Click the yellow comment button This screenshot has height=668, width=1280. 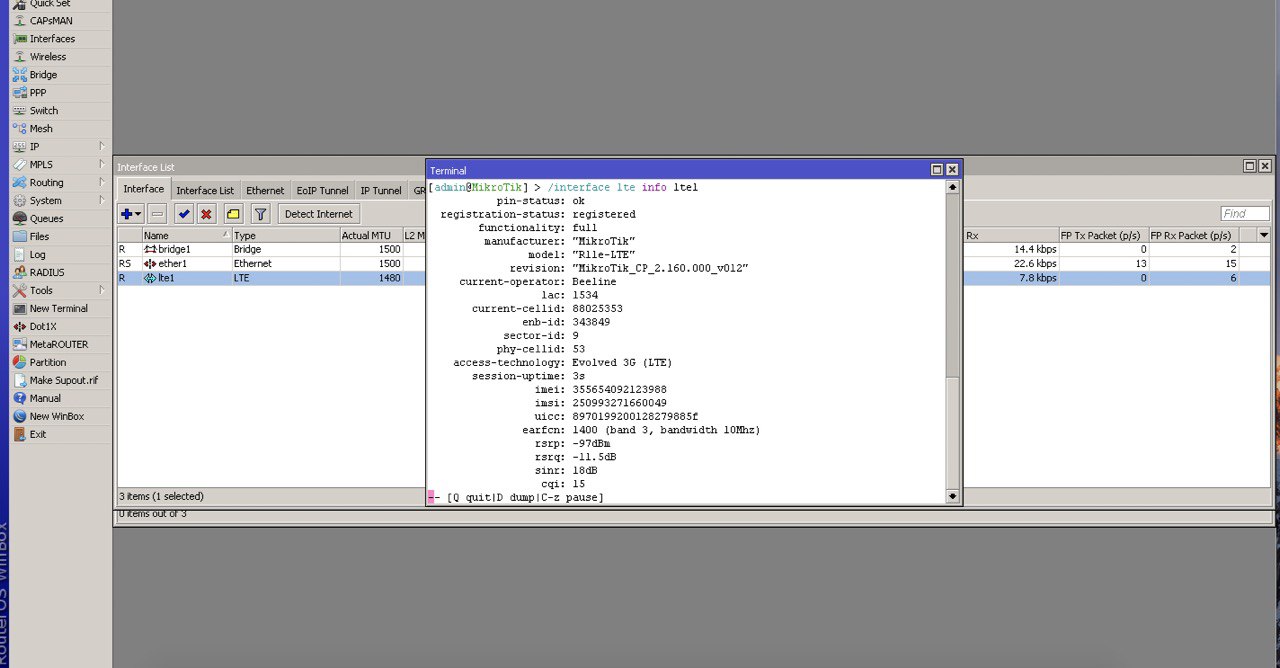point(233,214)
